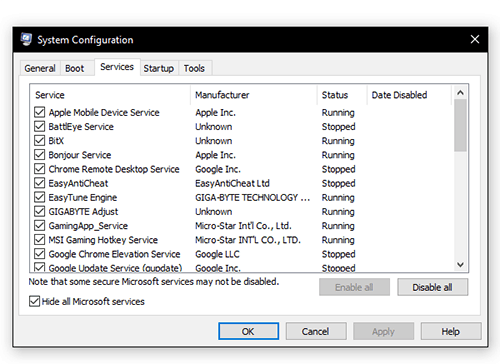Click the GIGA-BYTE TECHNOLOGY manufacturer cell
This screenshot has width=500, height=364.
point(253,197)
